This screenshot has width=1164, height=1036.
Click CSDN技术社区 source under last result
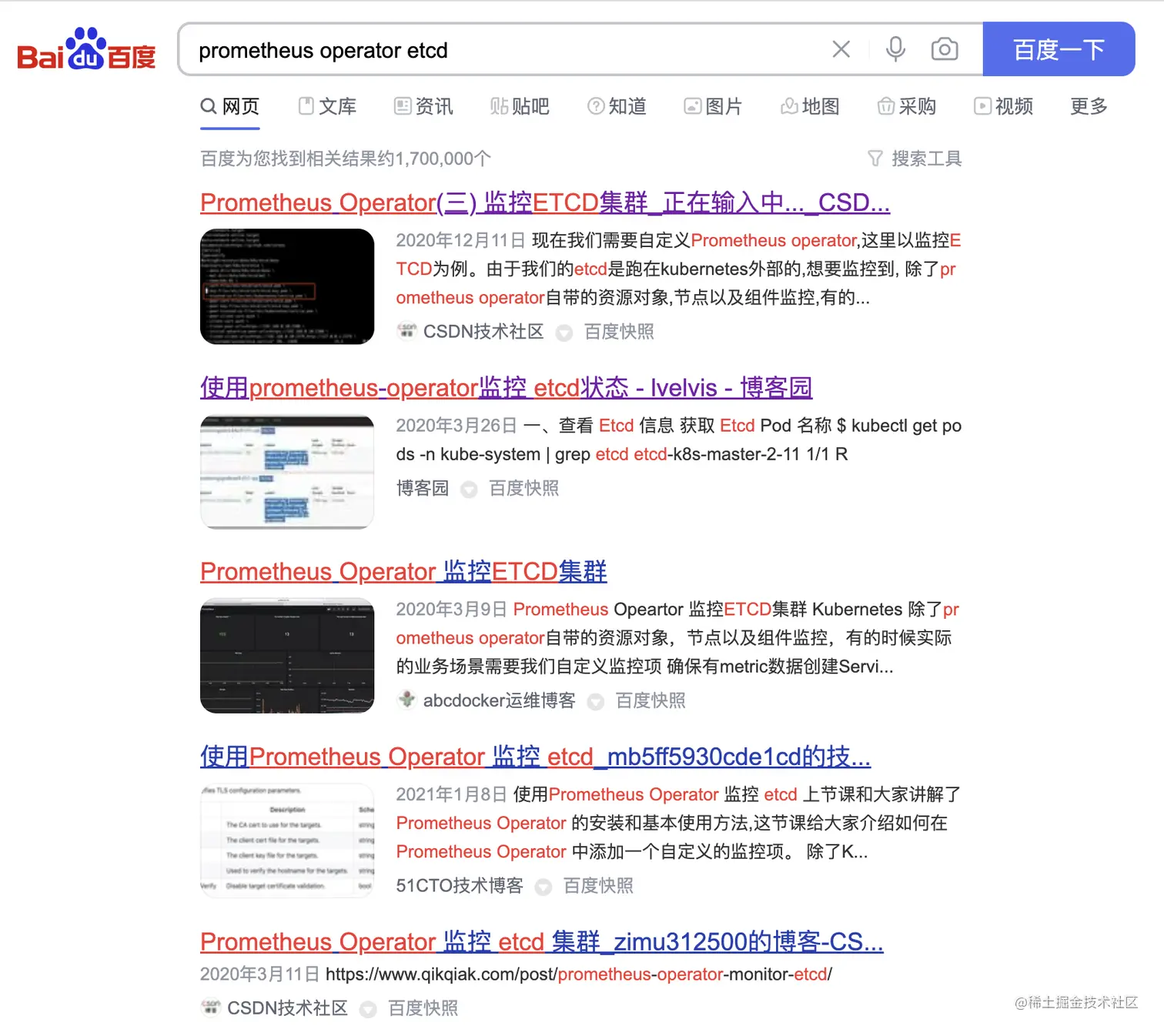point(287,1008)
